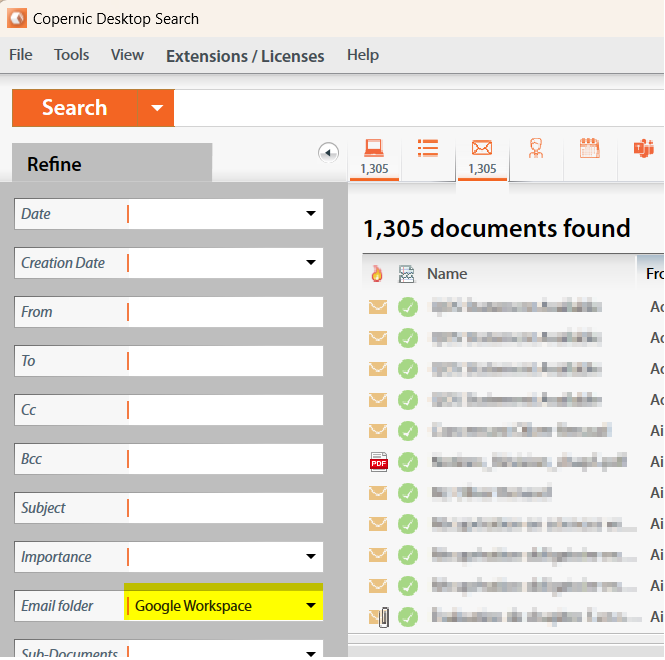The width and height of the screenshot is (665, 660).
Task: Open the Calendar category icon
Action: tap(589, 149)
